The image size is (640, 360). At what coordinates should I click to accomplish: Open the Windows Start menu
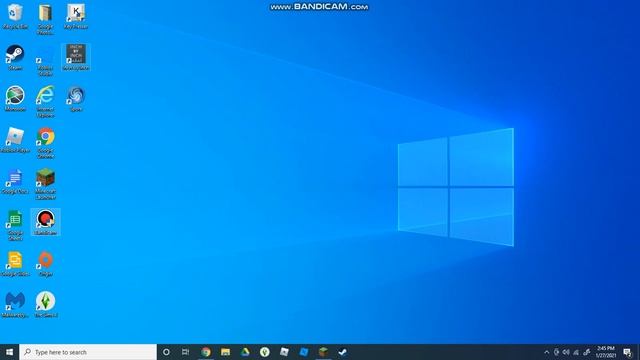(x=9, y=352)
